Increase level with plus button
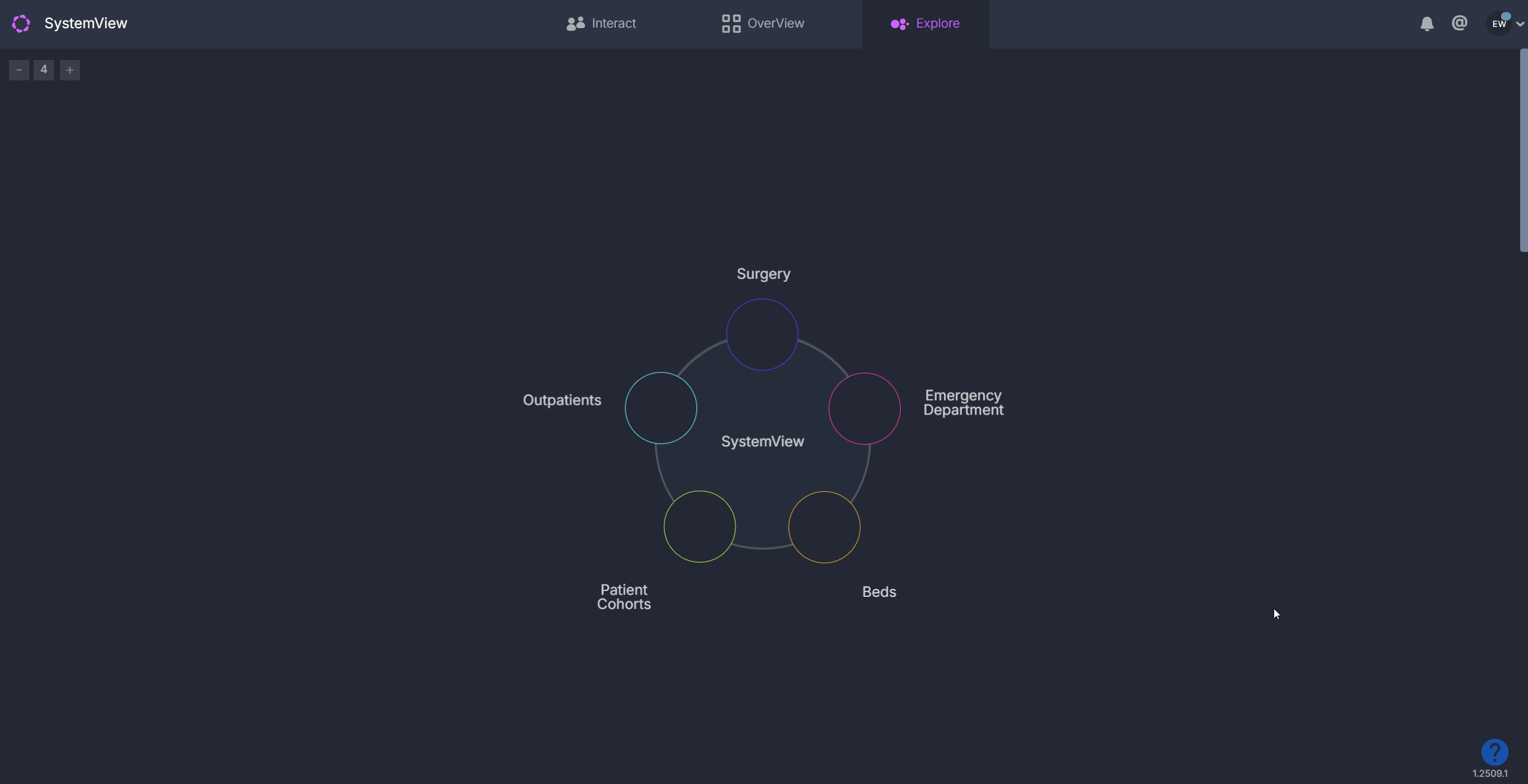This screenshot has height=784, width=1528. click(x=70, y=70)
